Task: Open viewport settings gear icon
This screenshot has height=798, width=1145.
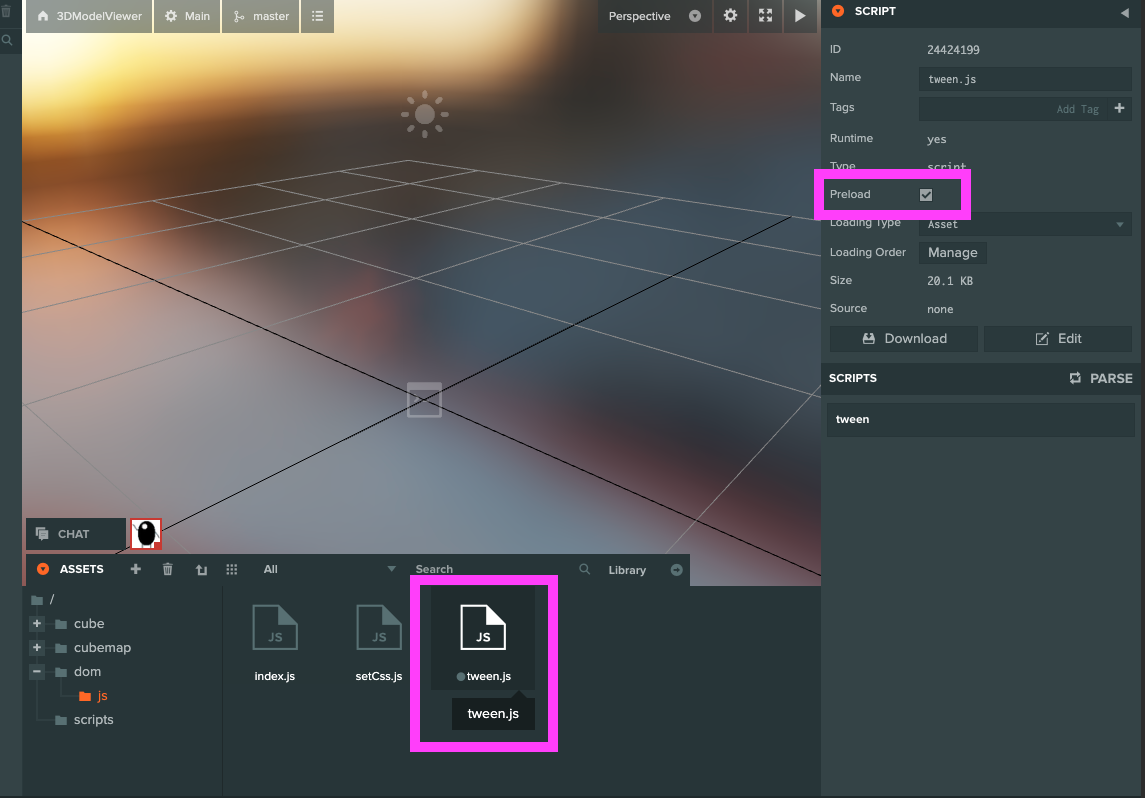Action: point(730,16)
